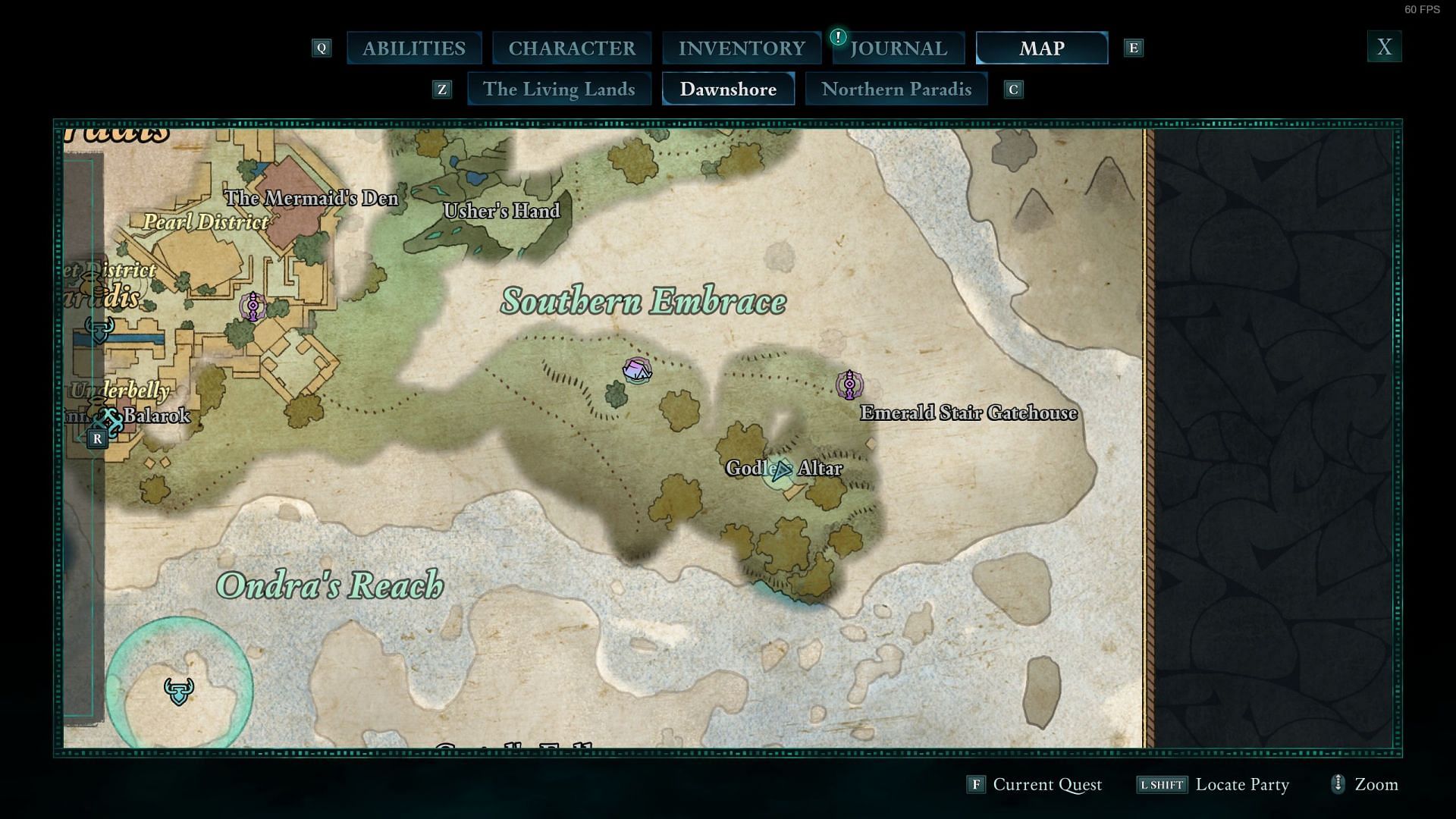
Task: Expand the Character screen panel
Action: point(571,46)
